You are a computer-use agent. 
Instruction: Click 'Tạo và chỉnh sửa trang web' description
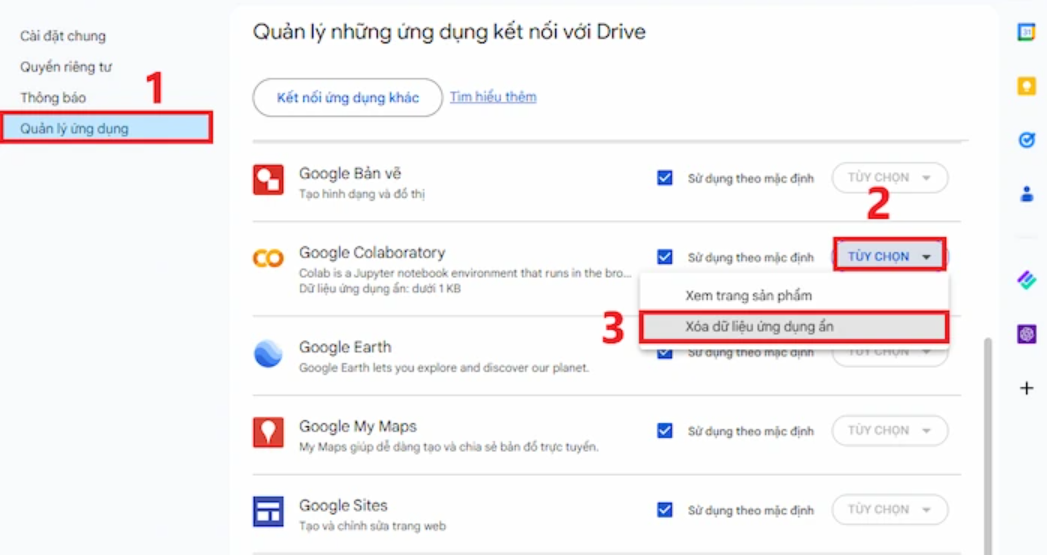(373, 526)
